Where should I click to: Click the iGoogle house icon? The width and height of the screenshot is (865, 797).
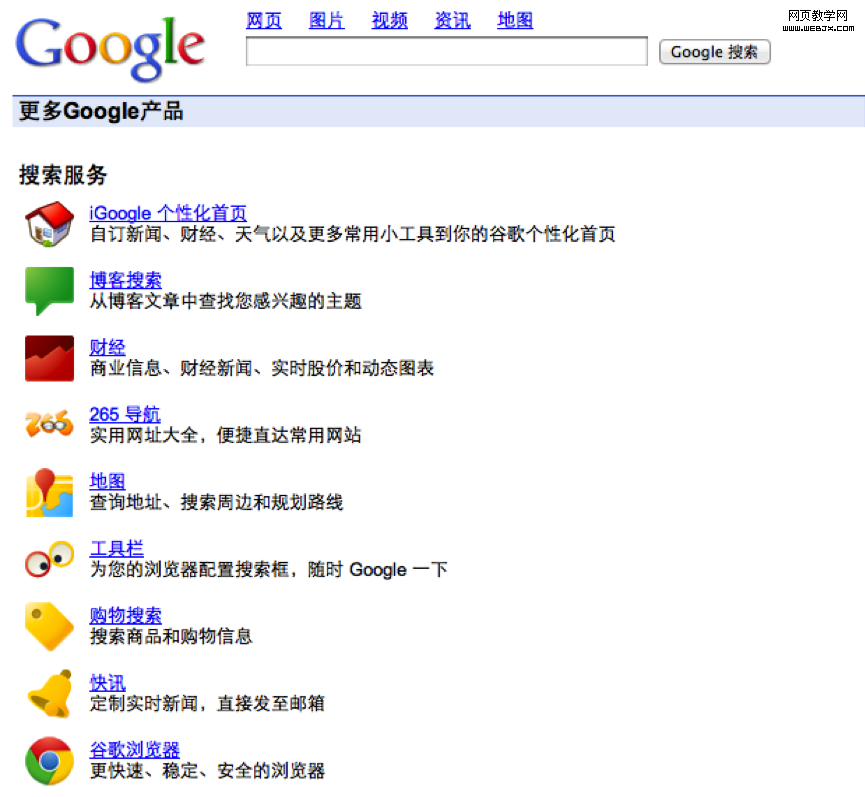[49, 223]
